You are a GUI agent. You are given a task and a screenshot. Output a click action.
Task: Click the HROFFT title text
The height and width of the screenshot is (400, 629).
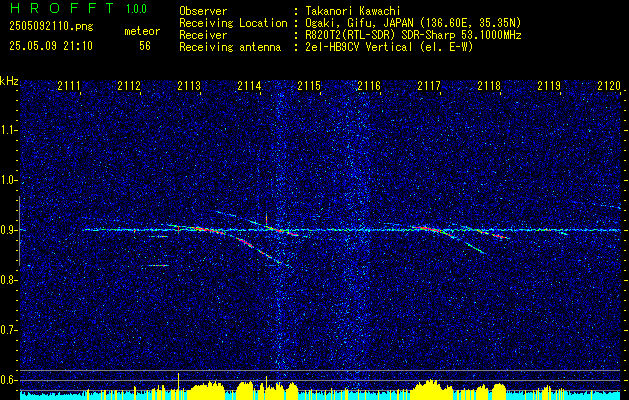click(62, 8)
